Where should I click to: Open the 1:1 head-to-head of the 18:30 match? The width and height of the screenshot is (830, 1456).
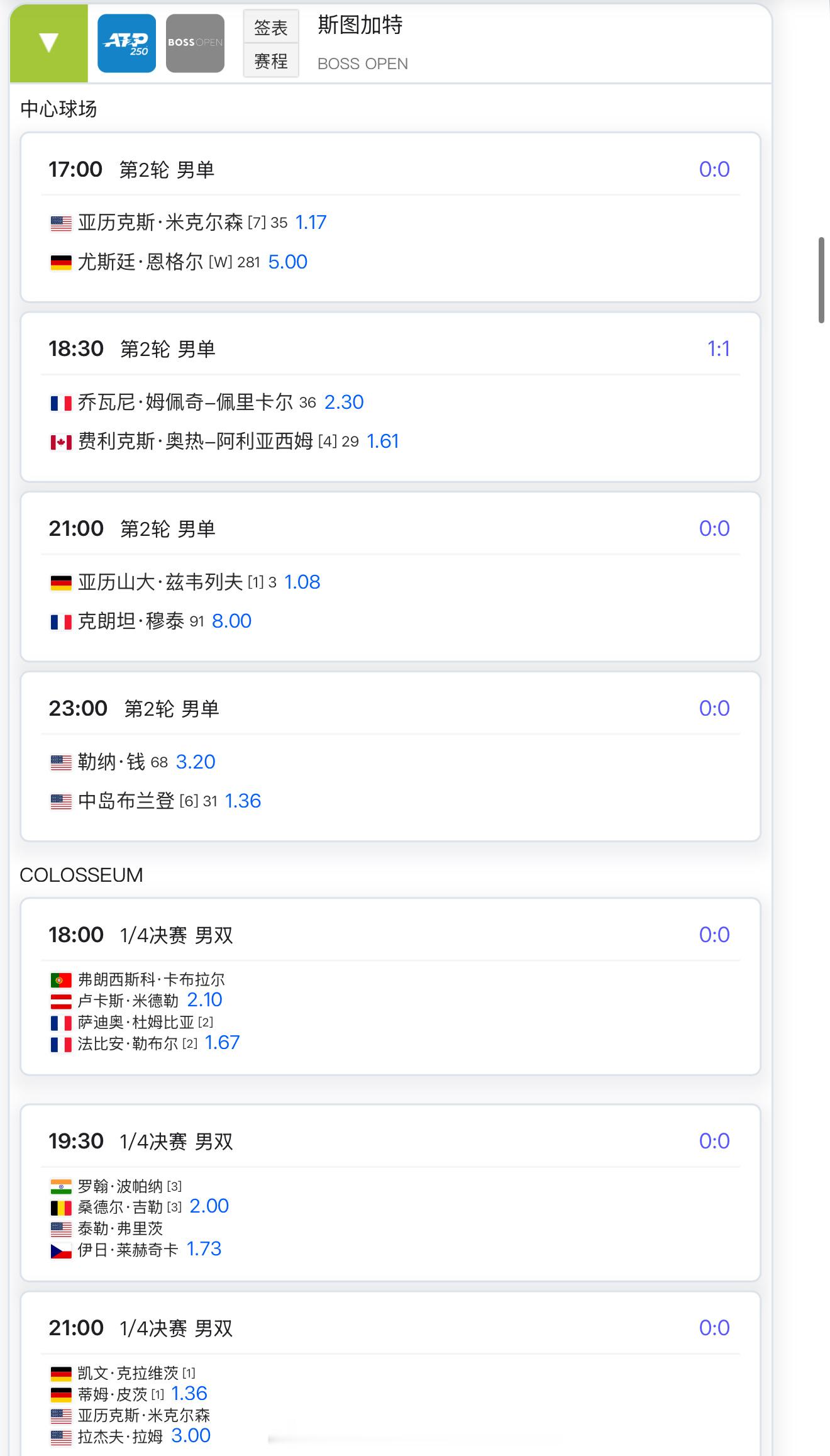point(719,349)
